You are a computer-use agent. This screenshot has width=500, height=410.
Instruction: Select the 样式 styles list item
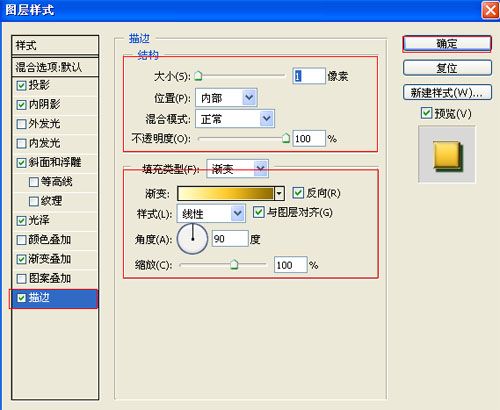tap(55, 45)
